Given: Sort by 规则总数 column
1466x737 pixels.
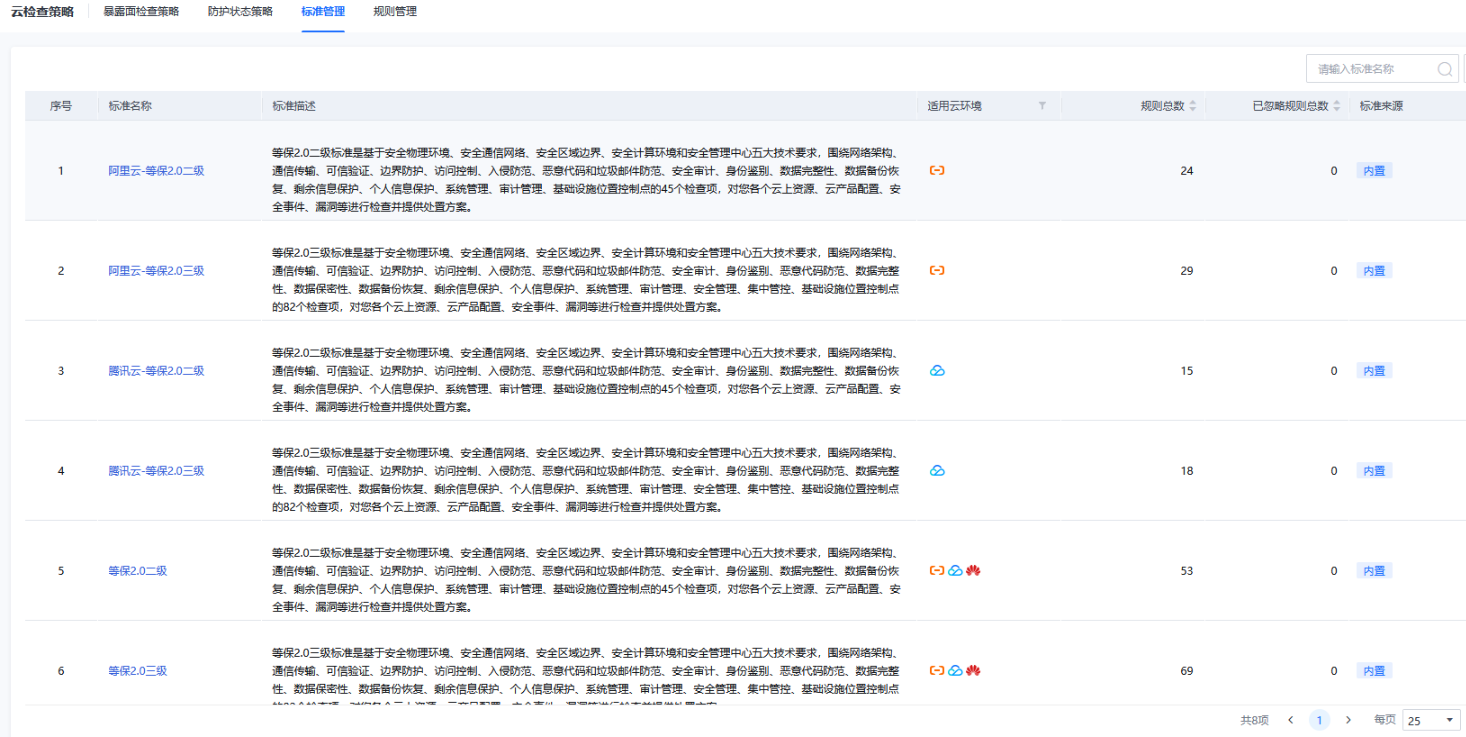Looking at the screenshot, I should 1192,106.
